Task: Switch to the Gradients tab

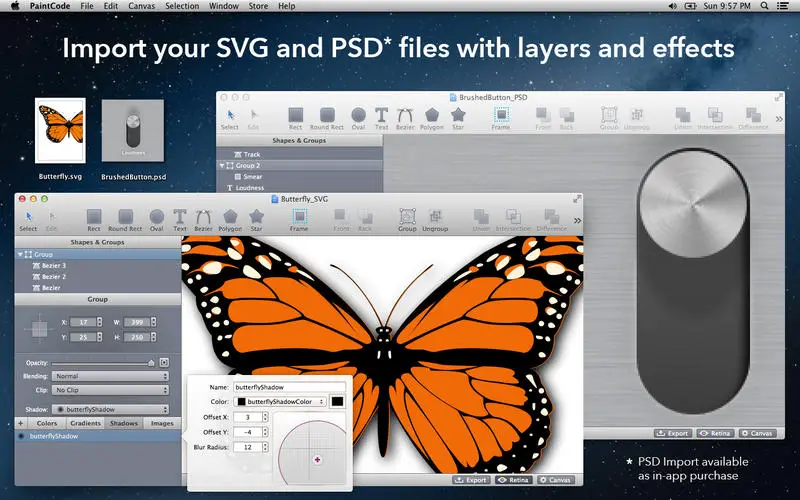Action: (x=85, y=423)
